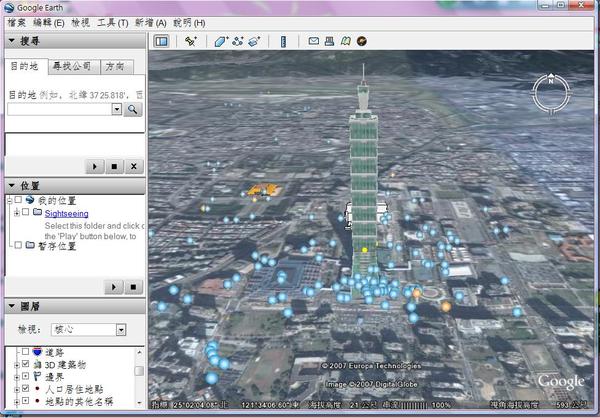Screen dimensions: 600x418
Task: Click the search magnifier button
Action: click(x=133, y=109)
